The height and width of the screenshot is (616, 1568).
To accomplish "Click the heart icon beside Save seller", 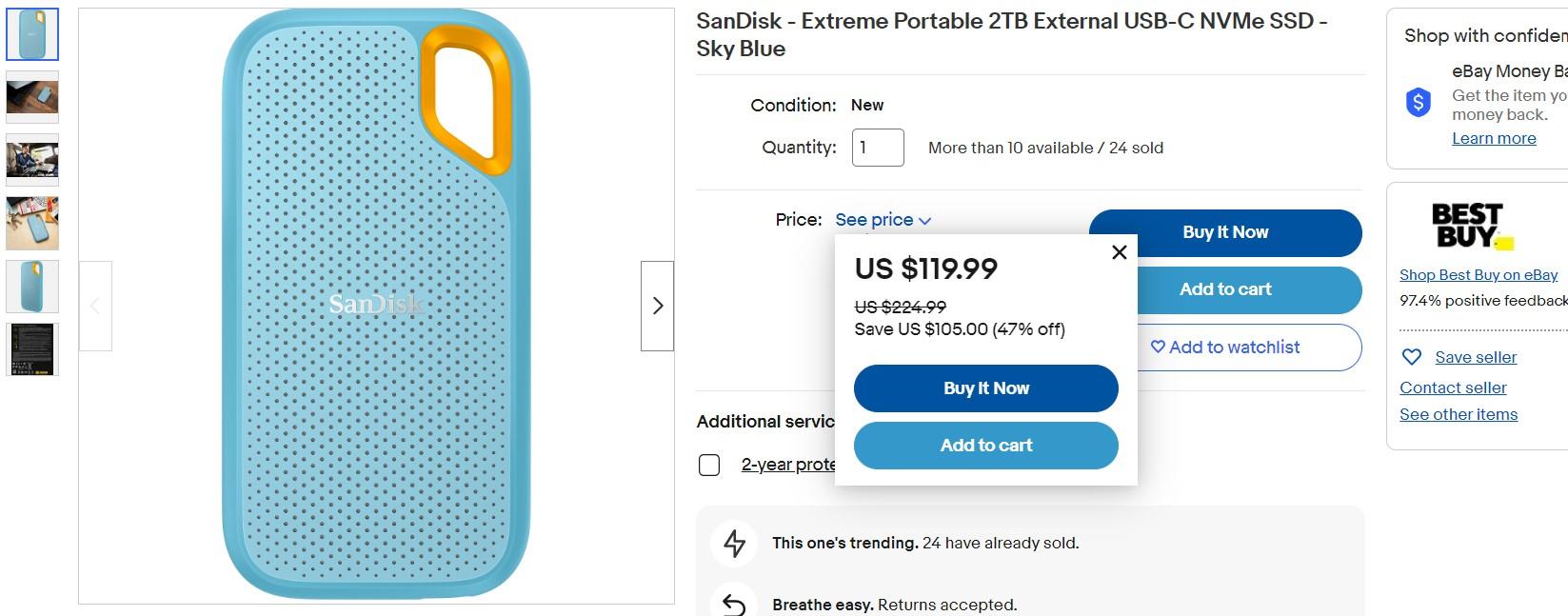I will tap(1412, 357).
